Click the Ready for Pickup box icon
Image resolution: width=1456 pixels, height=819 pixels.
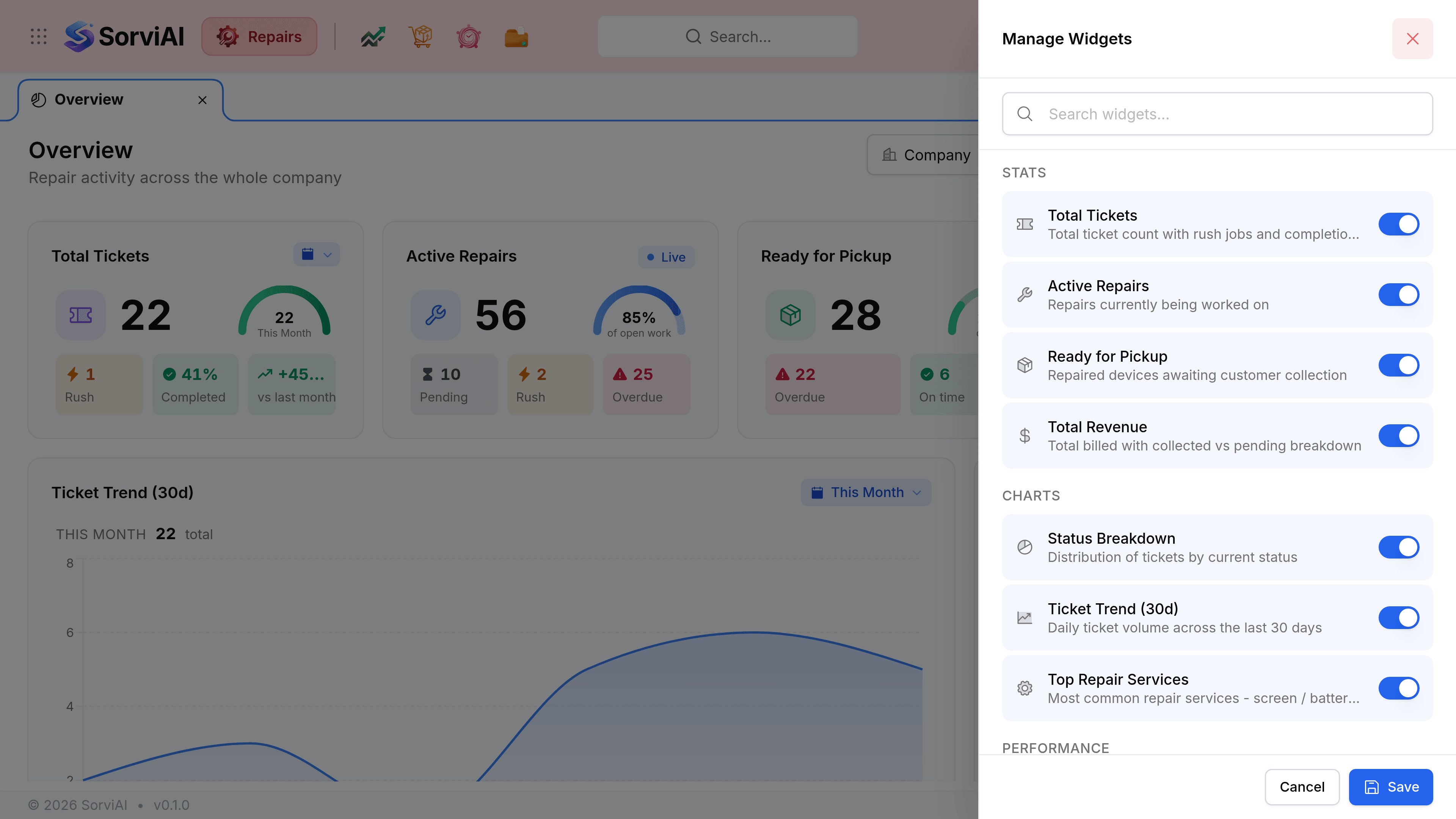pyautogui.click(x=790, y=315)
